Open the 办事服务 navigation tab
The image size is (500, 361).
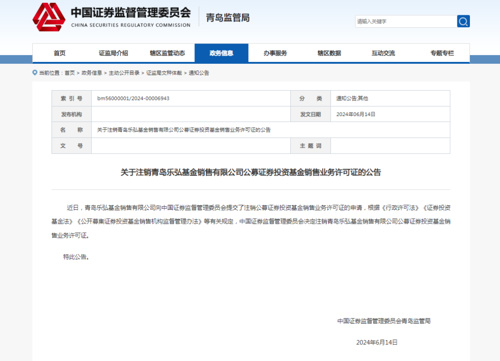275,53
